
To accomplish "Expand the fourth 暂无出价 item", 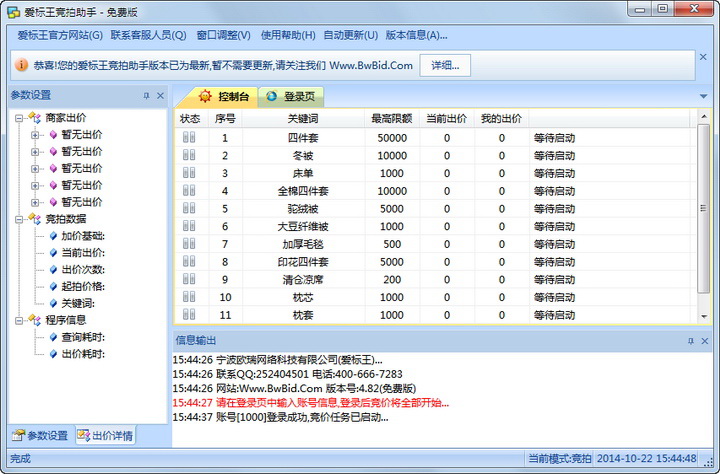I will [35, 186].
